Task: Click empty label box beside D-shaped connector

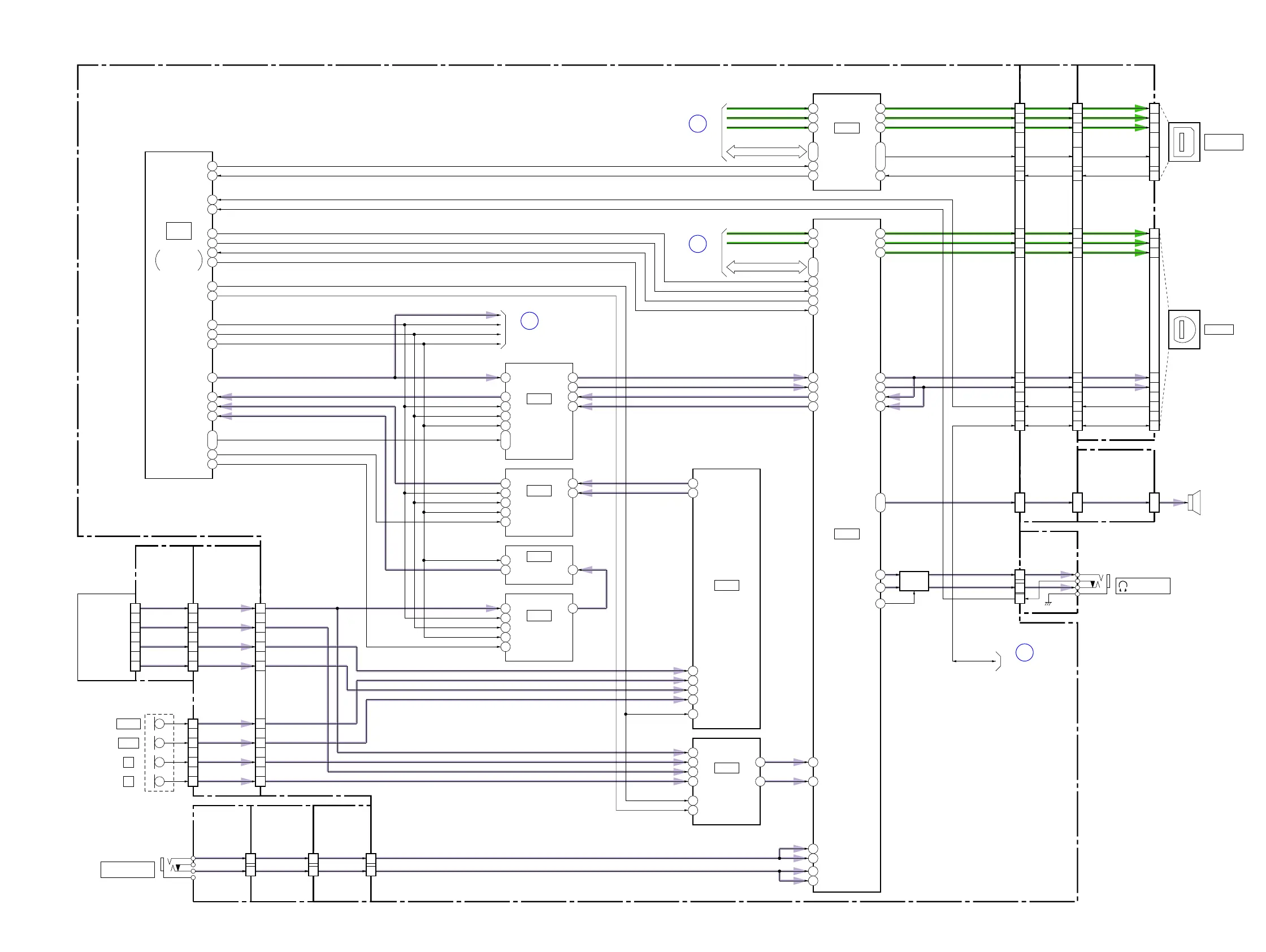Action: tap(1223, 142)
